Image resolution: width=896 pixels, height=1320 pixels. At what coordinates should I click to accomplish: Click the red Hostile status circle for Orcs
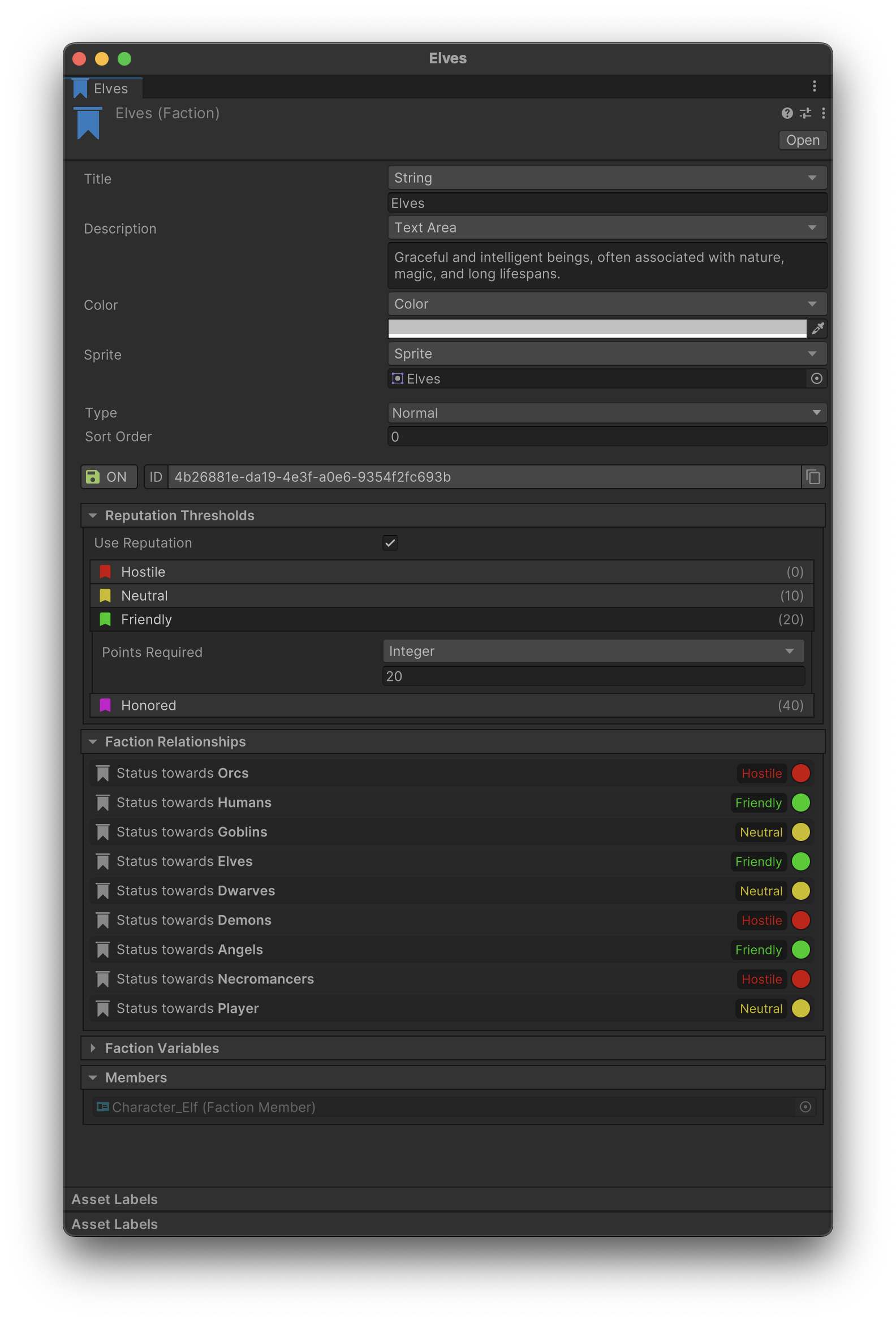tap(800, 773)
